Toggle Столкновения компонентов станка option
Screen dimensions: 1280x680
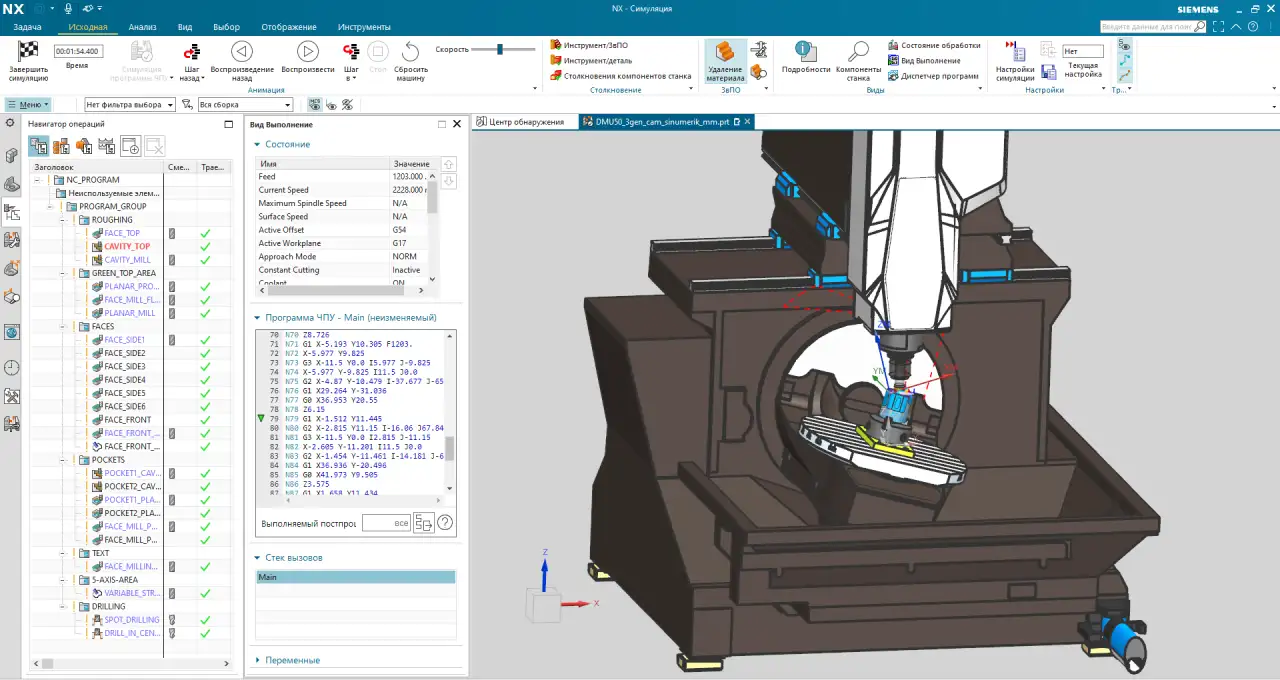(x=620, y=75)
